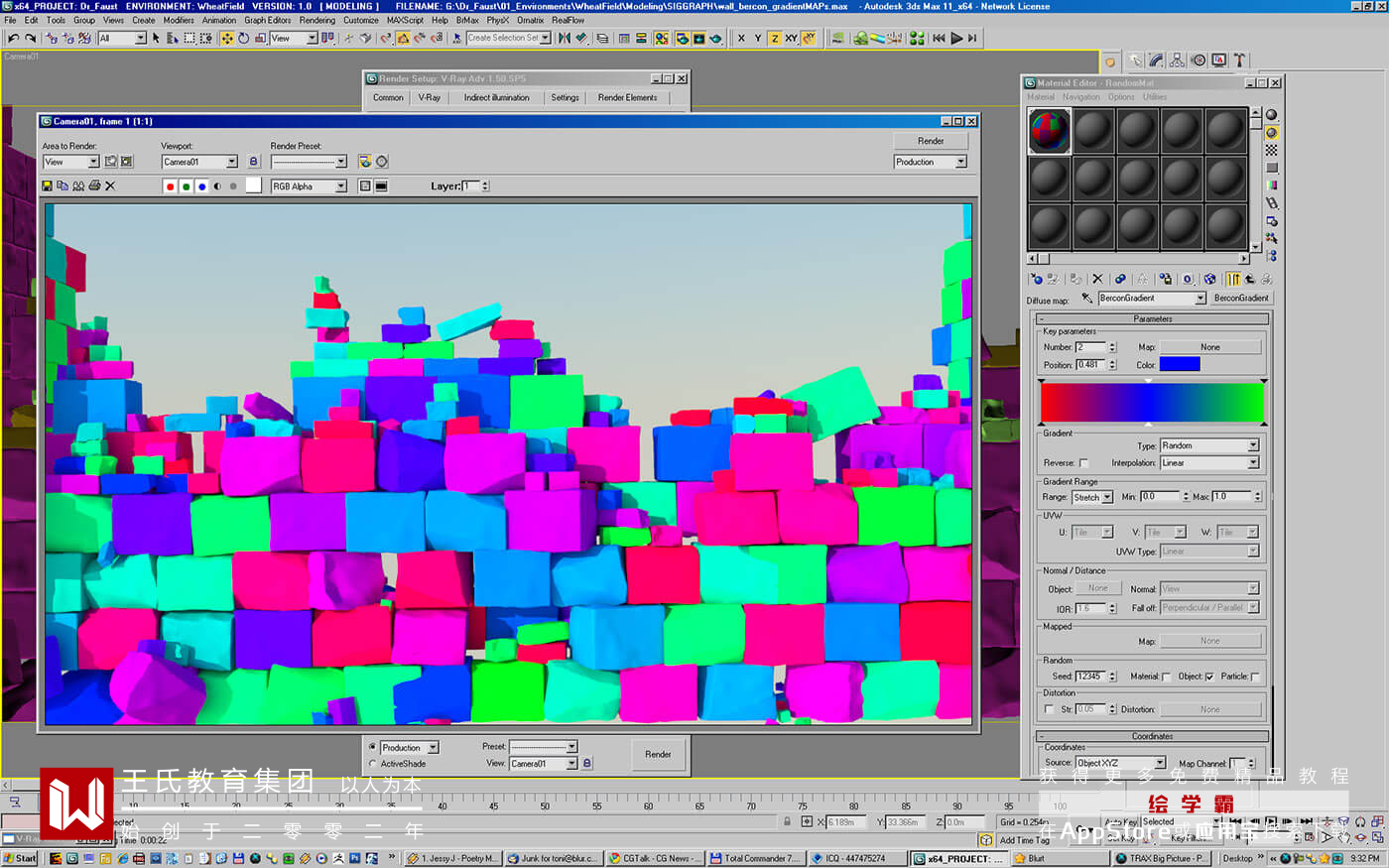Uncheck the Random Object checkbox
1389x868 pixels.
click(1209, 677)
